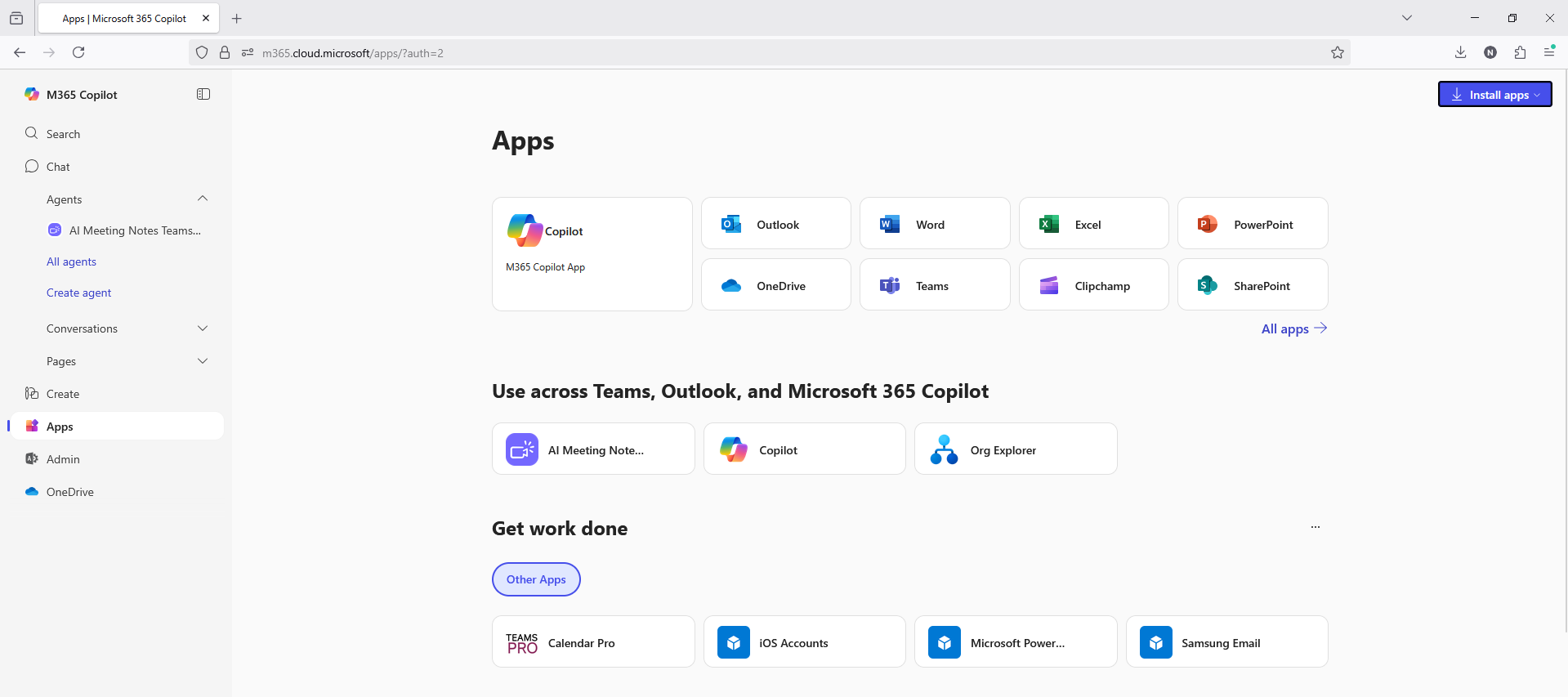This screenshot has width=1568, height=697.
Task: Expand the Conversations section
Action: pyautogui.click(x=203, y=328)
